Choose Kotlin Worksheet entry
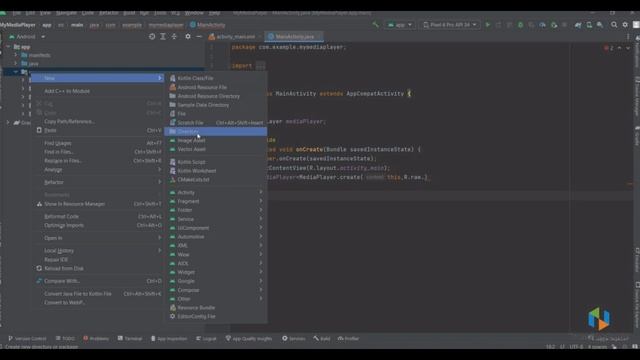Screen dimensions: 640x360 (x=216, y=171)
